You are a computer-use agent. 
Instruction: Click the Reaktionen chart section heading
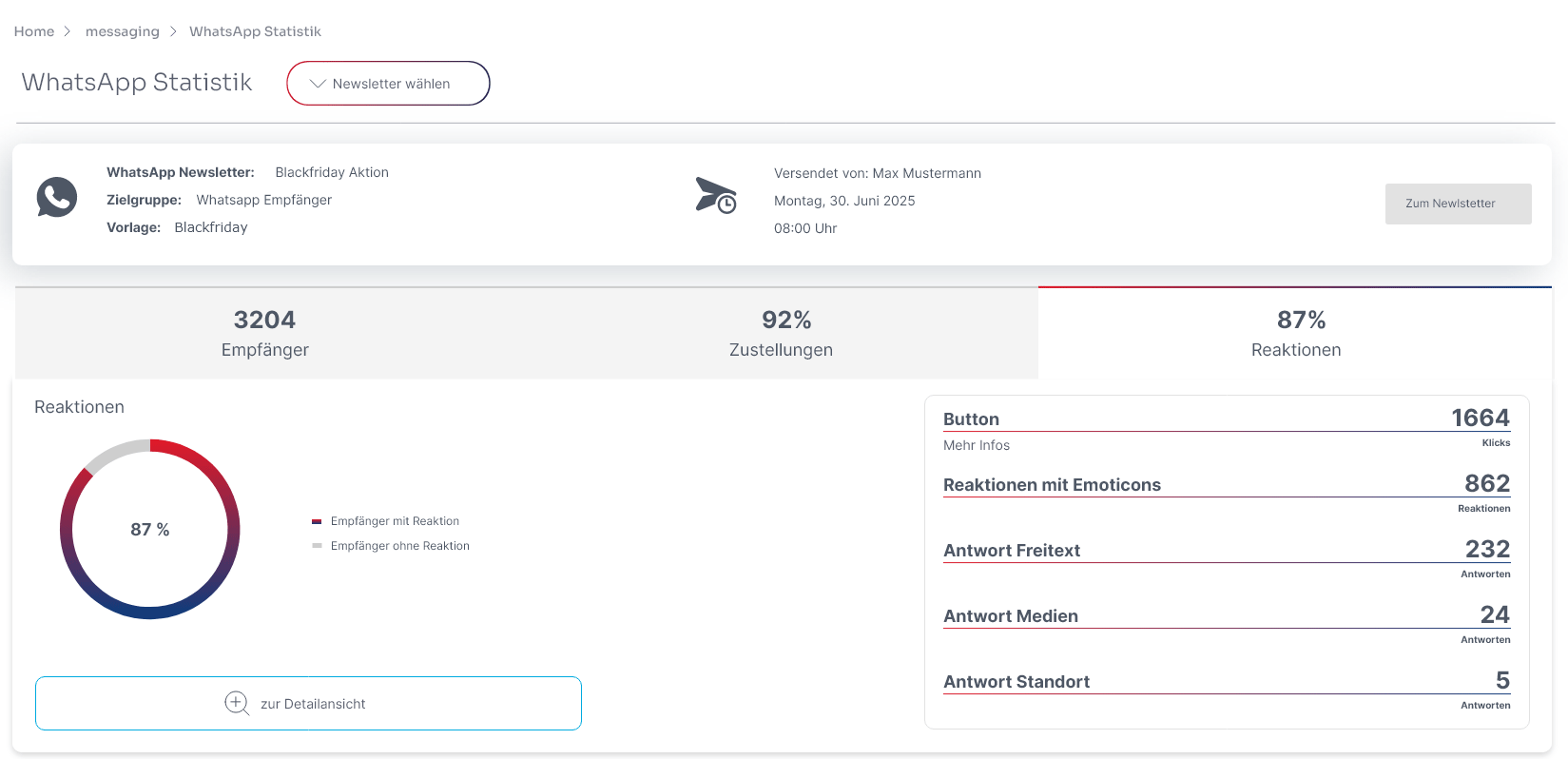pyautogui.click(x=79, y=407)
